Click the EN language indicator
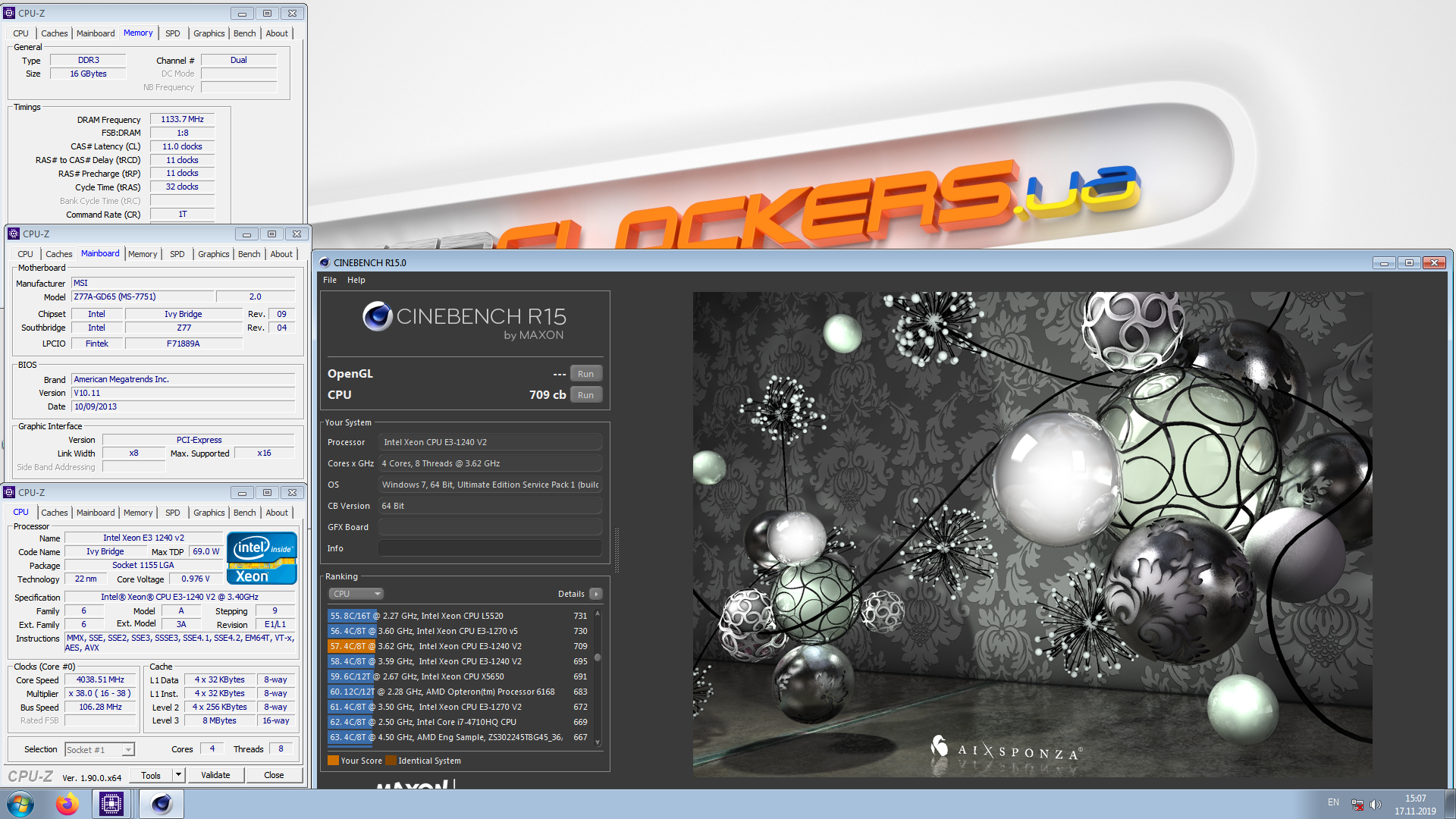The height and width of the screenshot is (819, 1456). click(x=1333, y=802)
